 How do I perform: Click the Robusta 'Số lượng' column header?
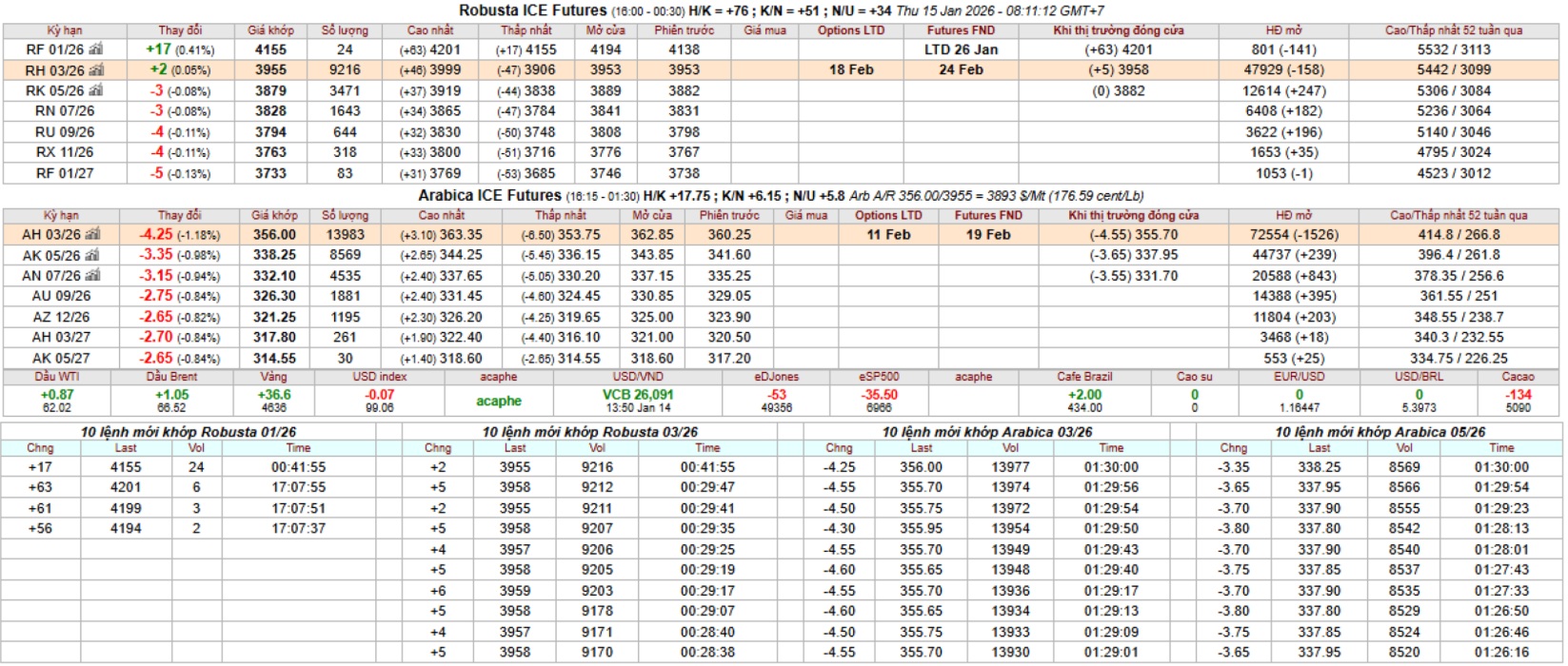[345, 30]
